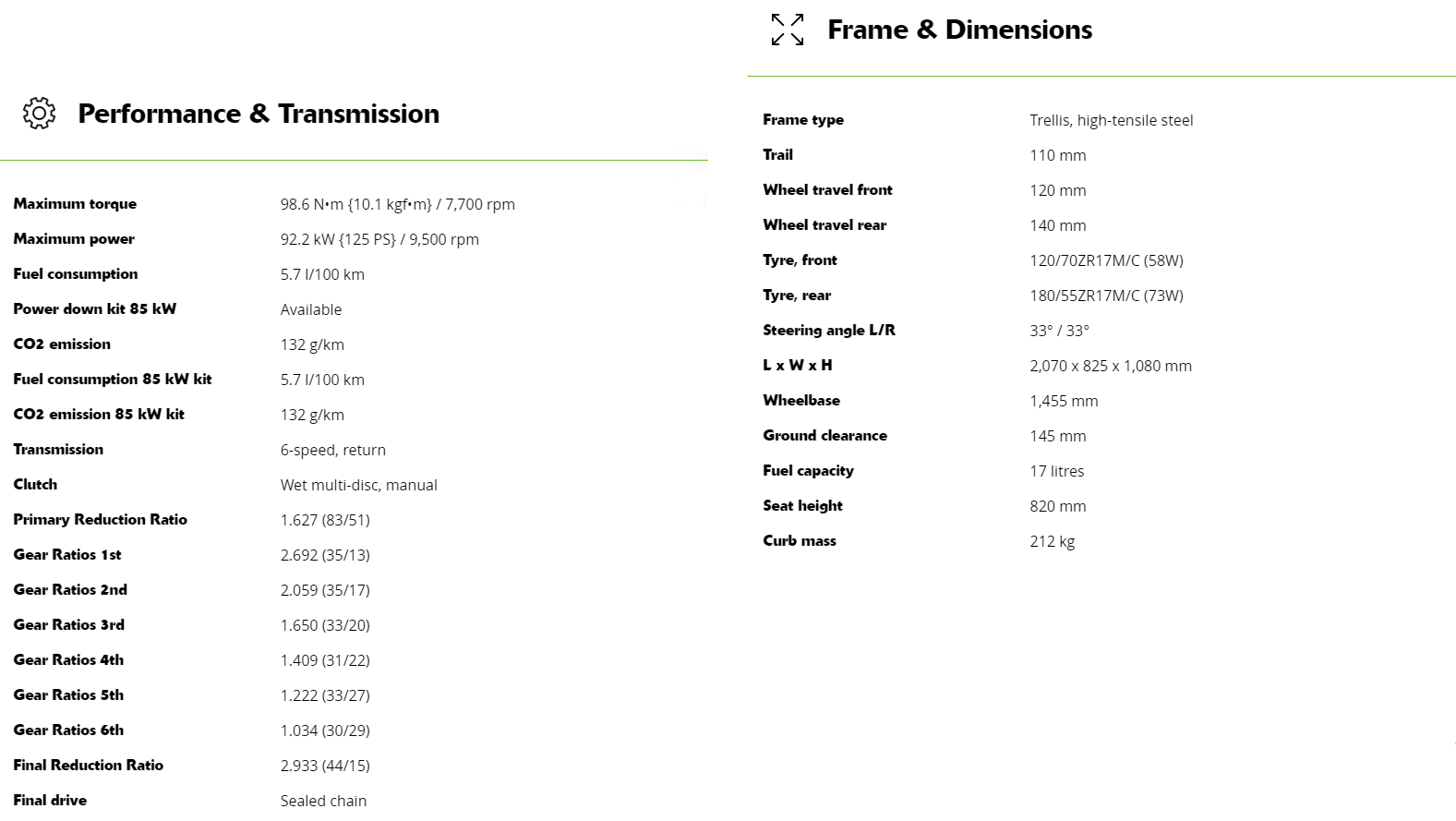Select the Trellis, high-tensile steel value
Screen dimensions: 1456x821
tap(1111, 120)
